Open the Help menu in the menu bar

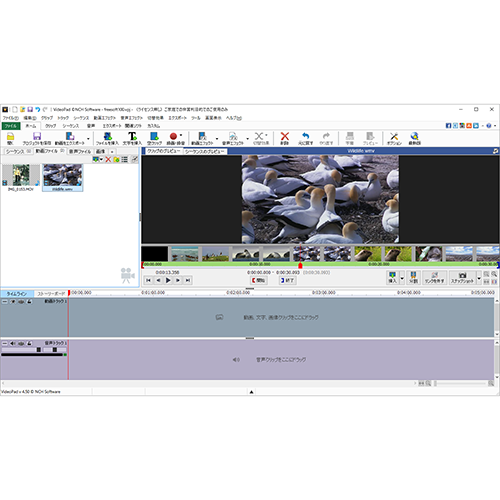pyautogui.click(x=234, y=118)
